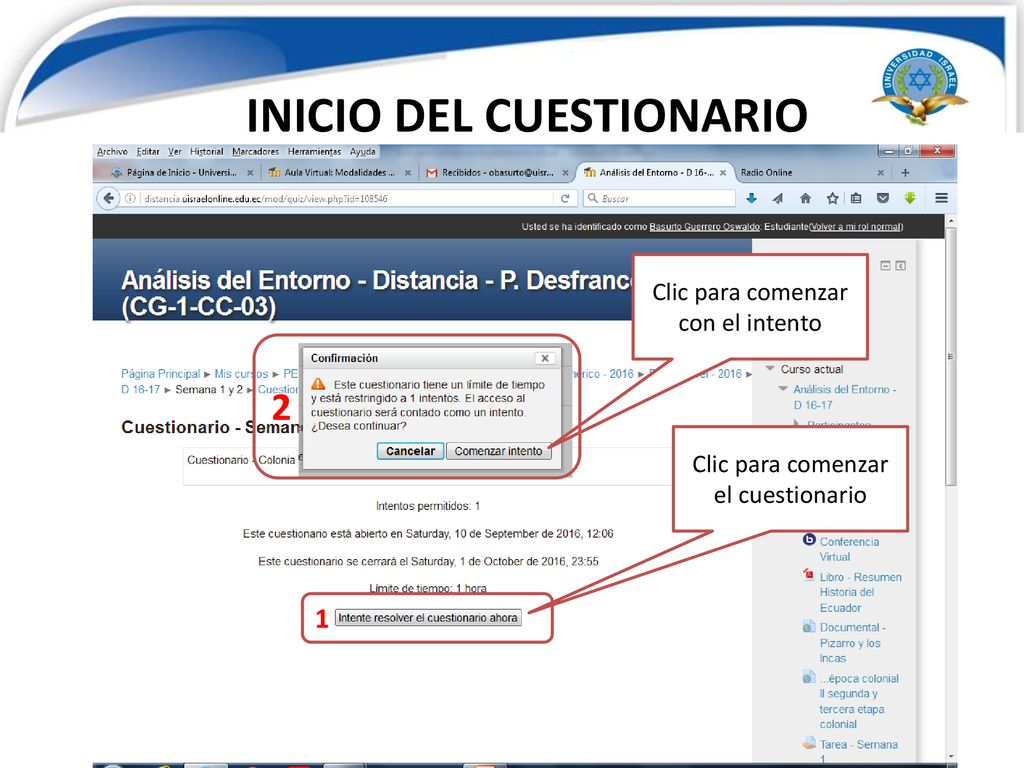Image resolution: width=1024 pixels, height=768 pixels.
Task: Reload the page with the refresh icon
Action: tap(565, 199)
